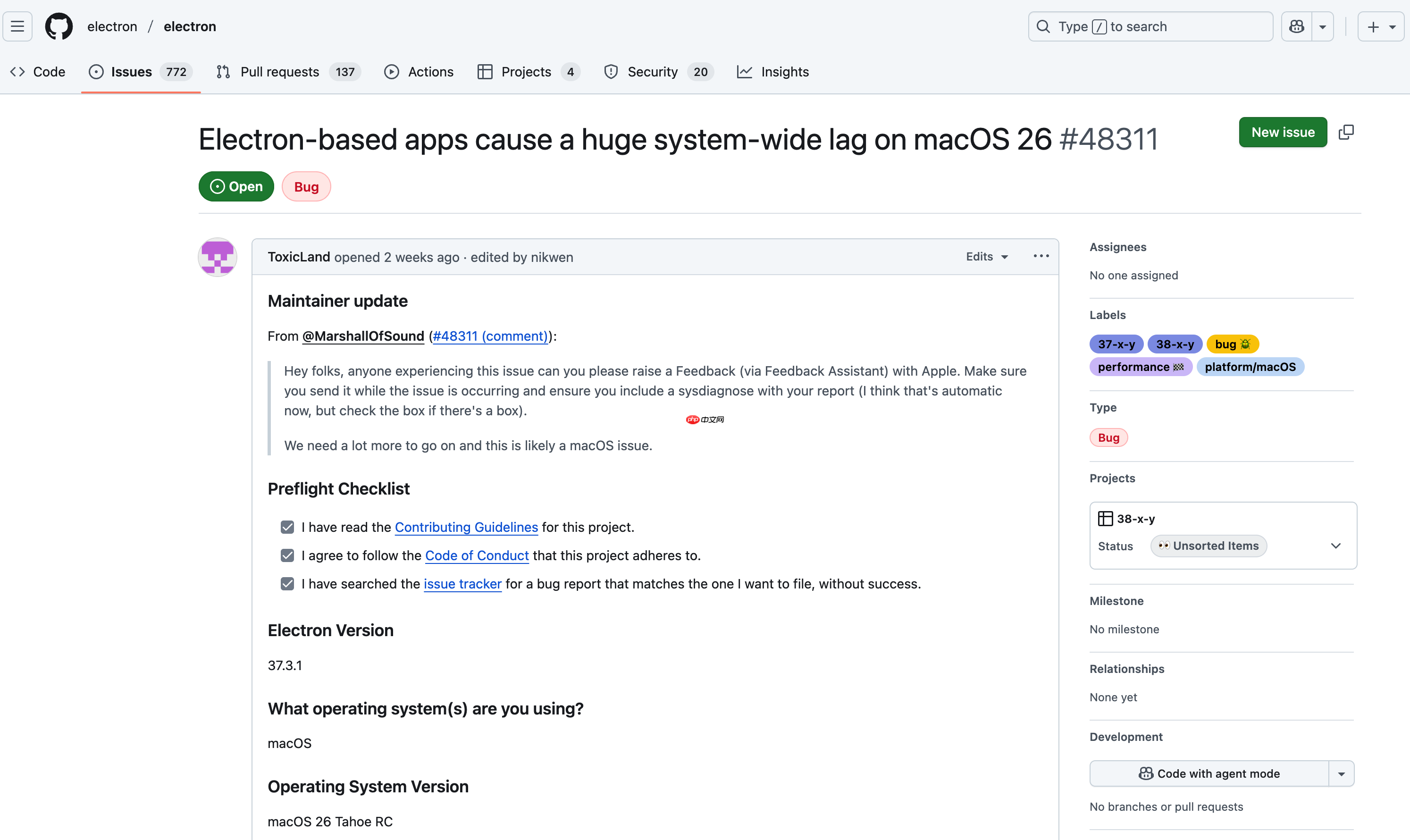This screenshot has width=1410, height=840.
Task: Open GitHub Copilot chat
Action: pos(1296,26)
